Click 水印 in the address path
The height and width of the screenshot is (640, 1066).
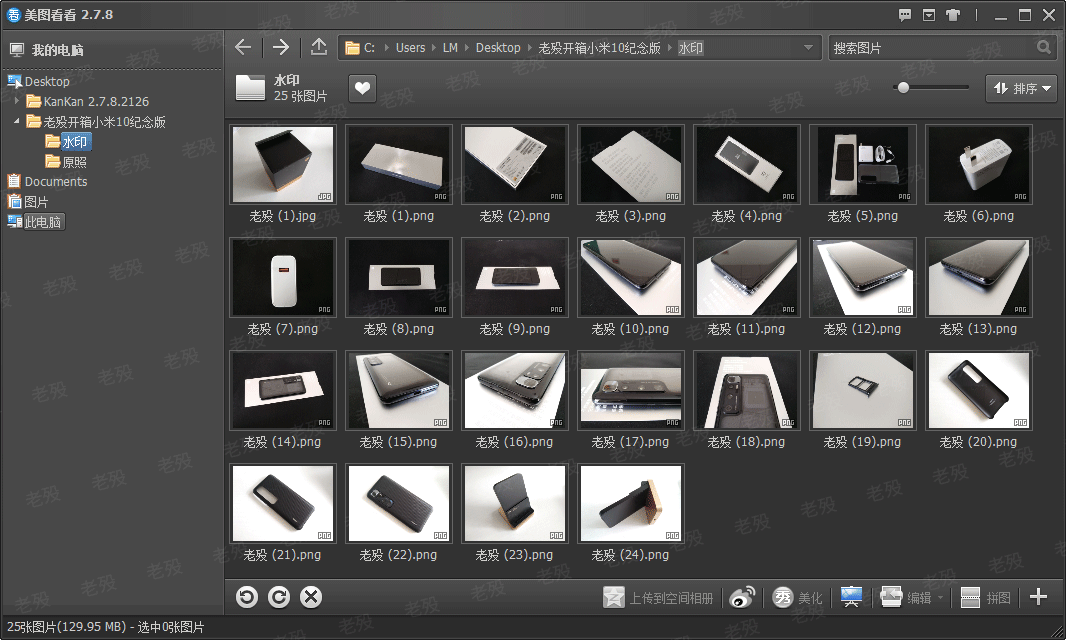point(690,48)
